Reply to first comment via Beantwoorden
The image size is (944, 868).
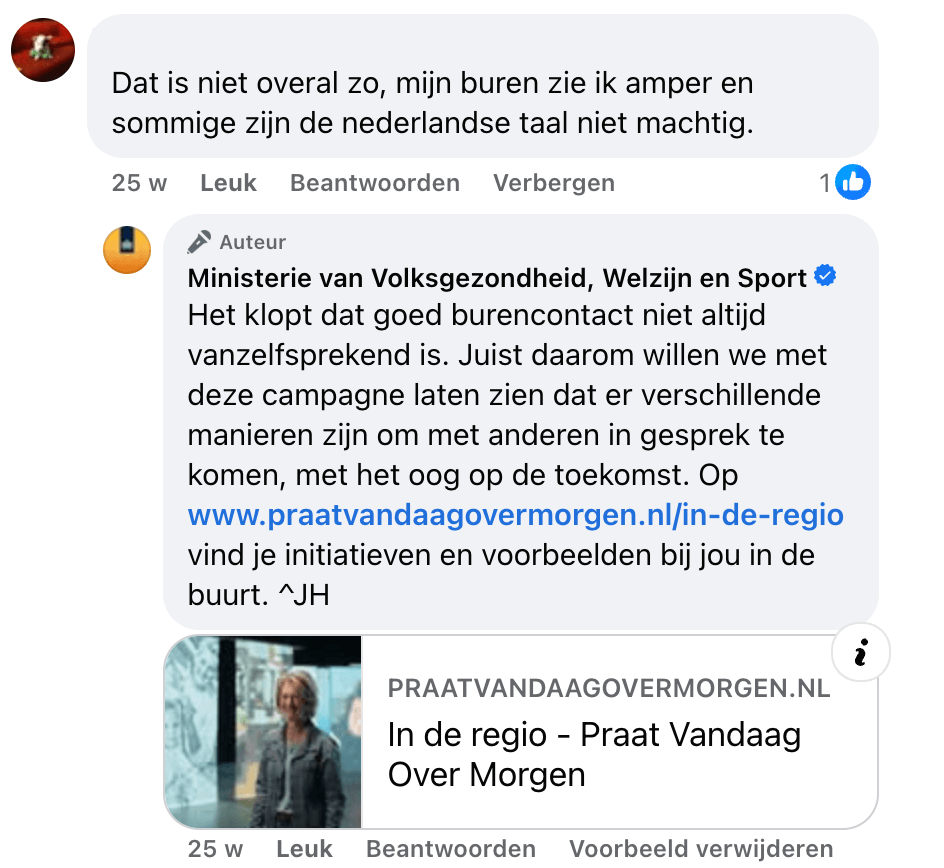(374, 183)
